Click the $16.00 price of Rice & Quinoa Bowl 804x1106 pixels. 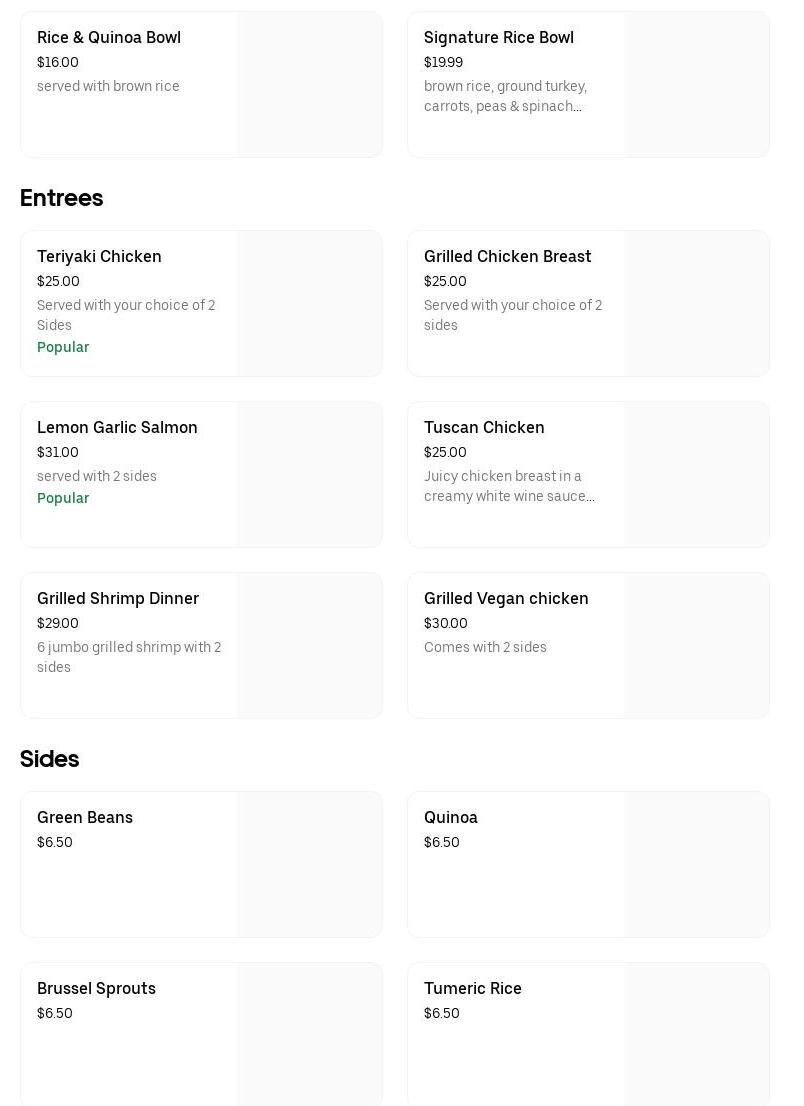pos(58,63)
